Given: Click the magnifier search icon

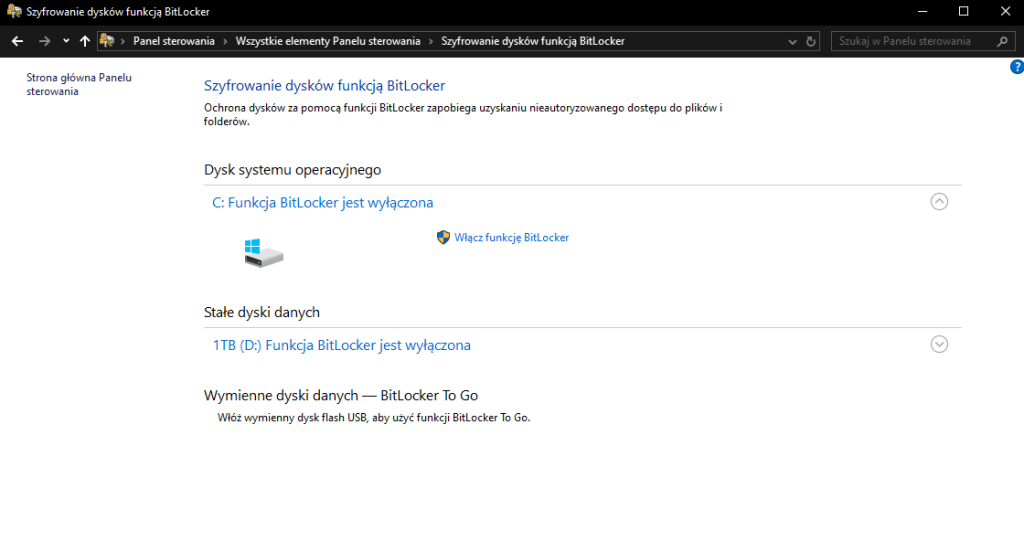Looking at the screenshot, I should [x=1002, y=41].
